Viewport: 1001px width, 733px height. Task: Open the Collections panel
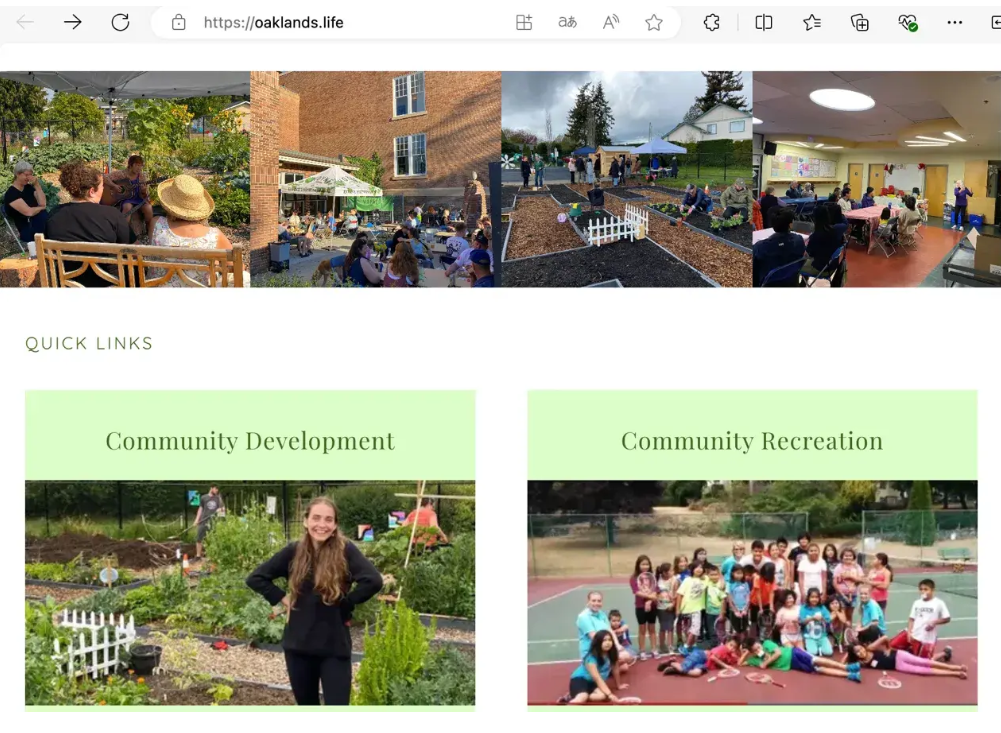click(859, 22)
